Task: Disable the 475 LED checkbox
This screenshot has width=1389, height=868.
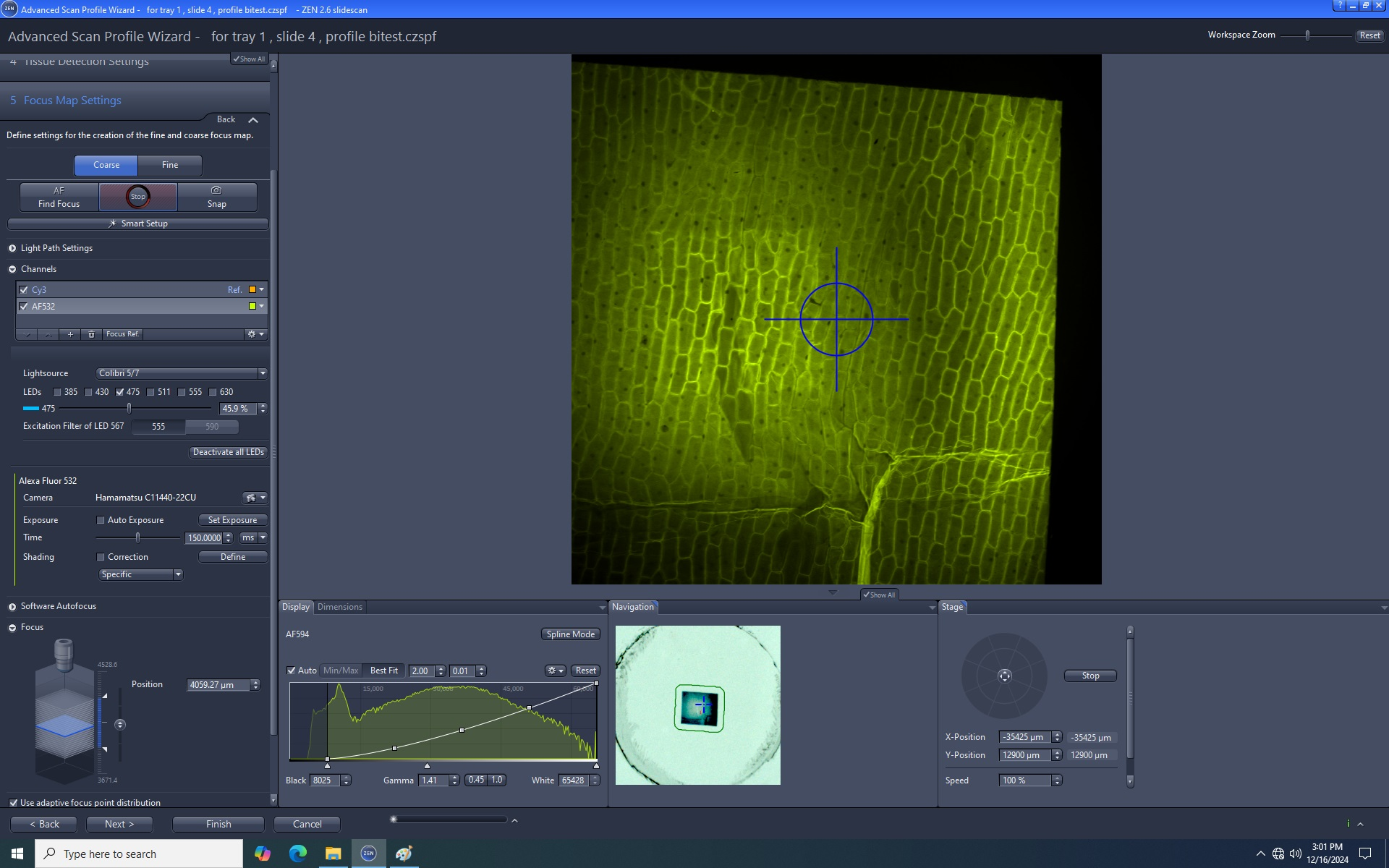Action: click(120, 392)
